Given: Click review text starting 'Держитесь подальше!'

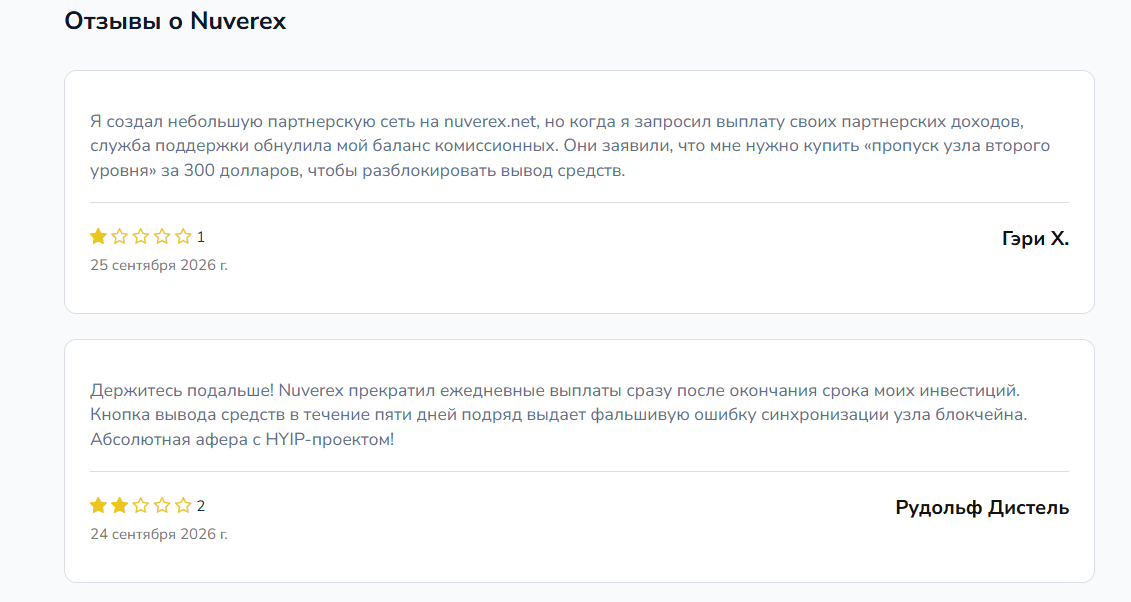Looking at the screenshot, I should [559, 415].
